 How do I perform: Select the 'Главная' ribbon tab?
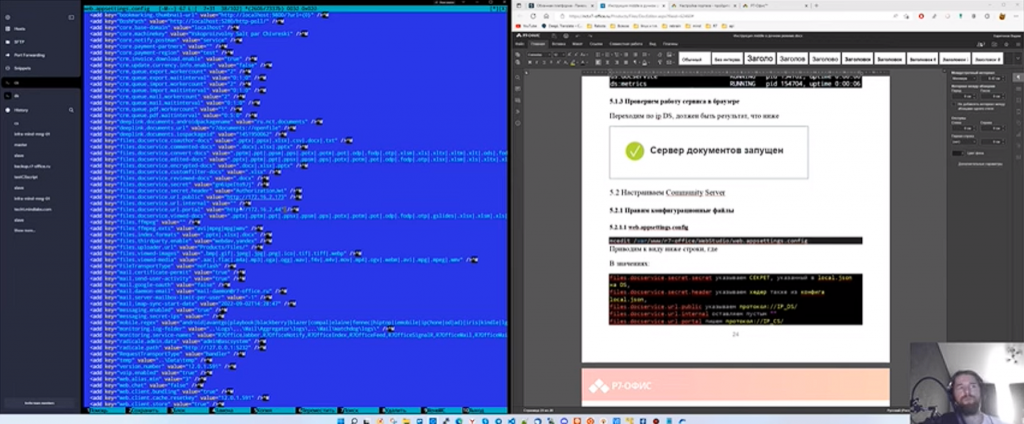[x=537, y=44]
